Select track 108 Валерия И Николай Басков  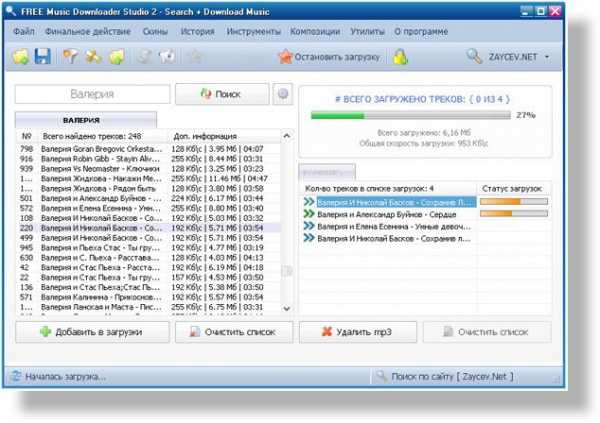(x=148, y=218)
